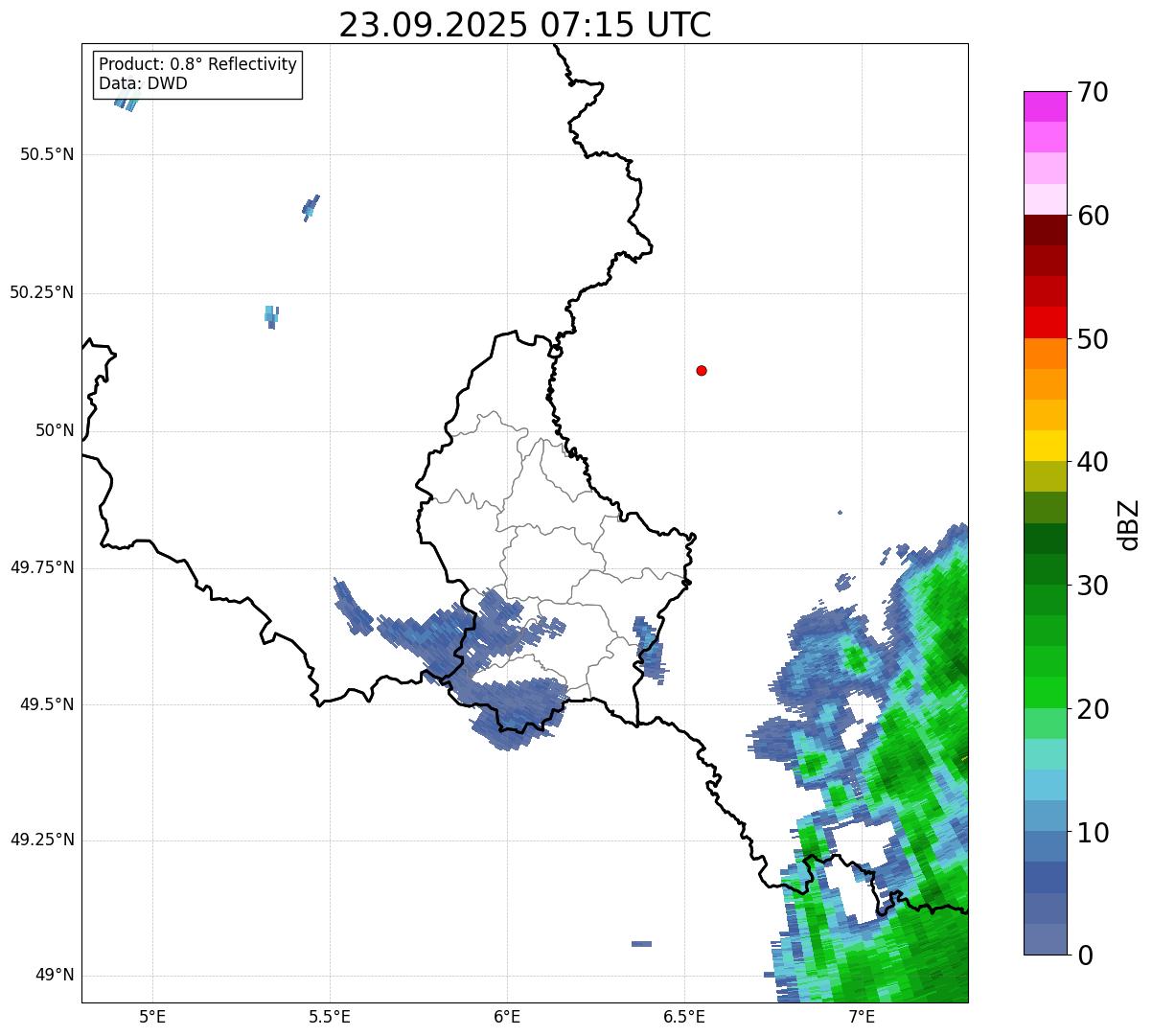The width and height of the screenshot is (1152, 1036).
Task: Click the 49.5°N latitude label
Action: [47, 704]
